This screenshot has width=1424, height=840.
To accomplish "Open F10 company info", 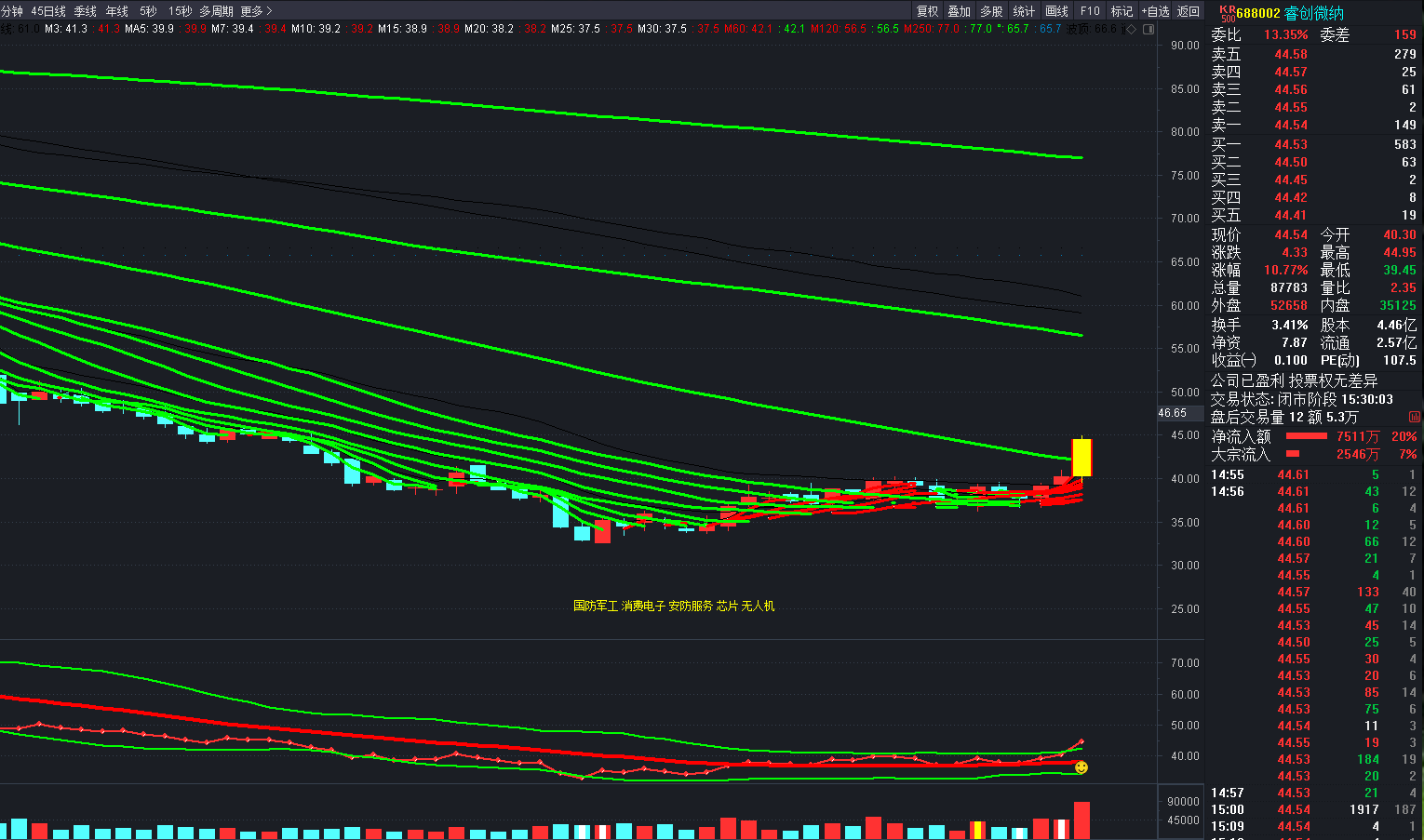I will 1090,11.
